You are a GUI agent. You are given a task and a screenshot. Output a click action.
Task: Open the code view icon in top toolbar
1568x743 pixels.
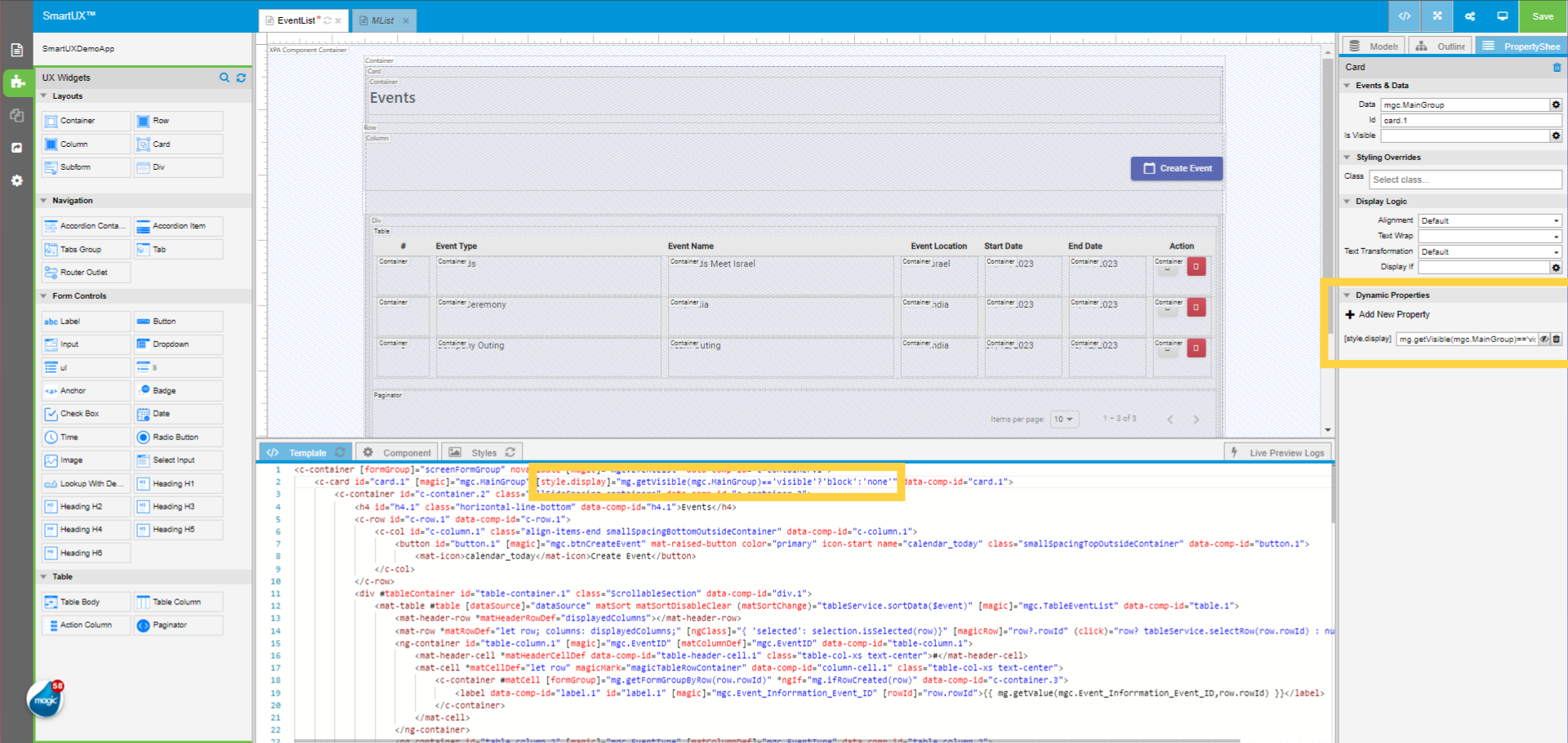(1404, 16)
